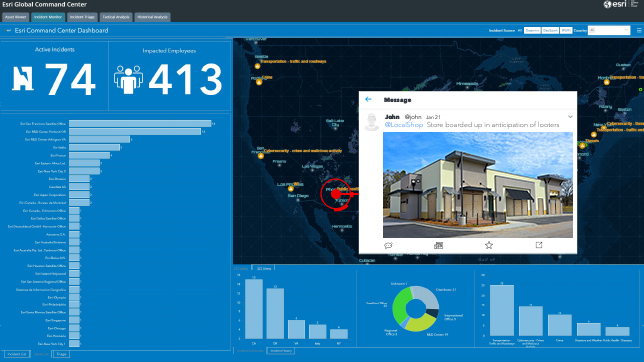
Task: Click the orange marker near Washington DC
Action: click(582, 145)
